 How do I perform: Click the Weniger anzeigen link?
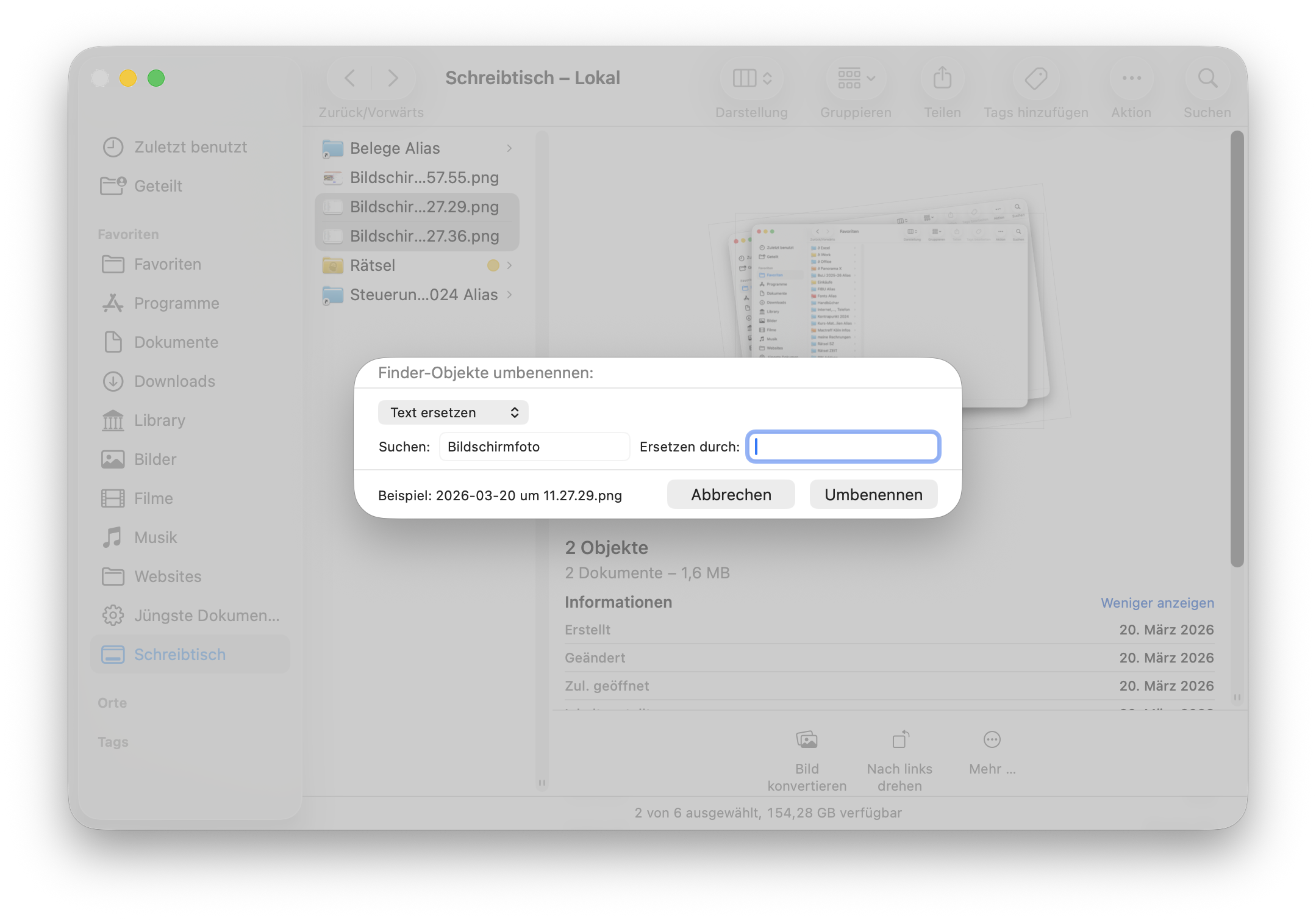click(x=1157, y=603)
